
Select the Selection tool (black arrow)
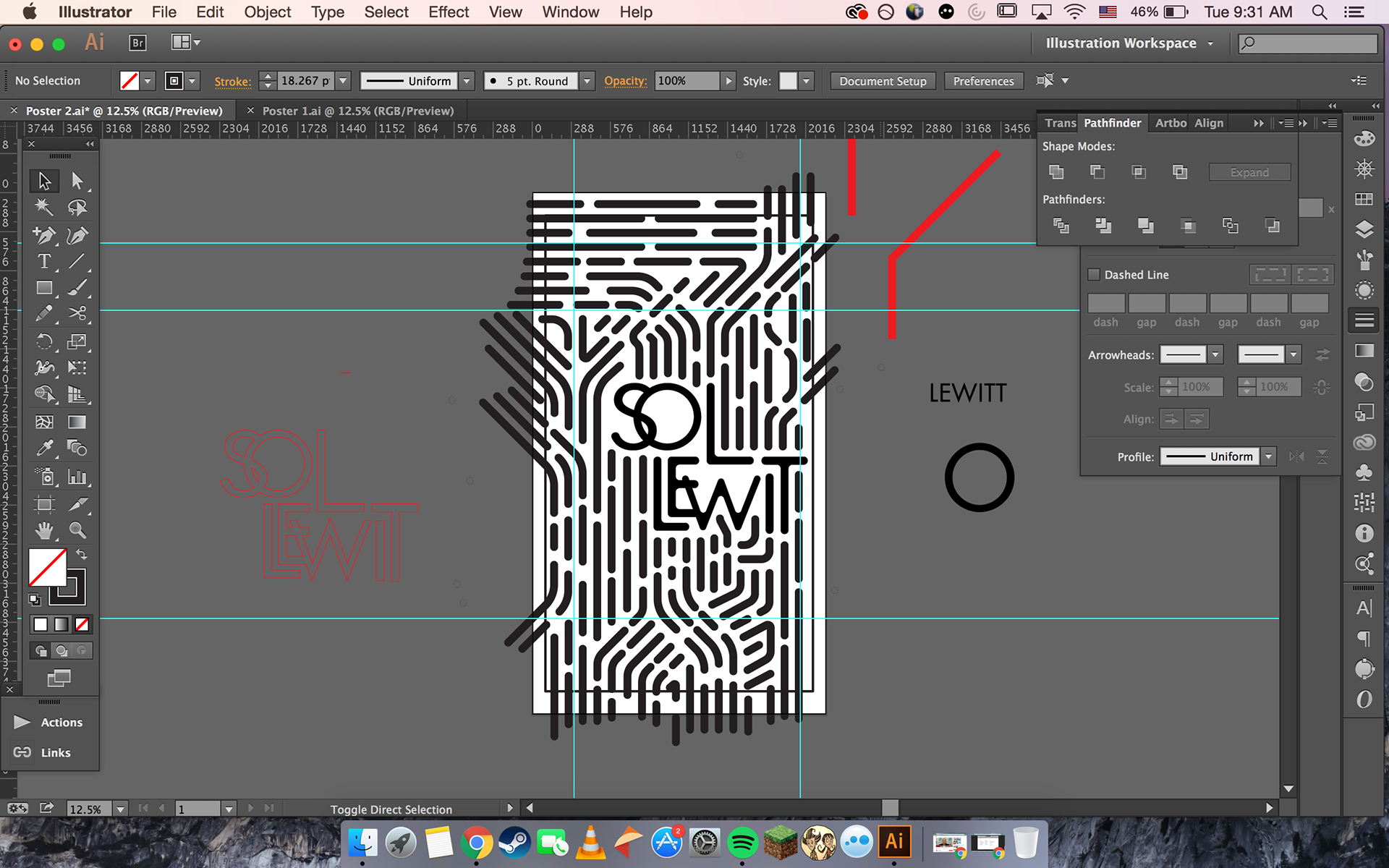(x=44, y=180)
